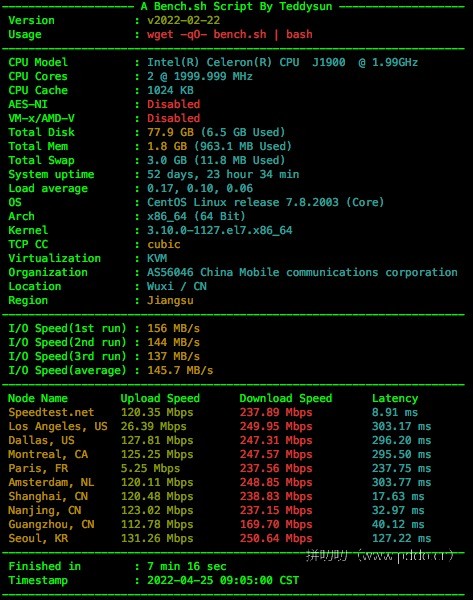Click the AES-NI Disabled value

(173, 104)
